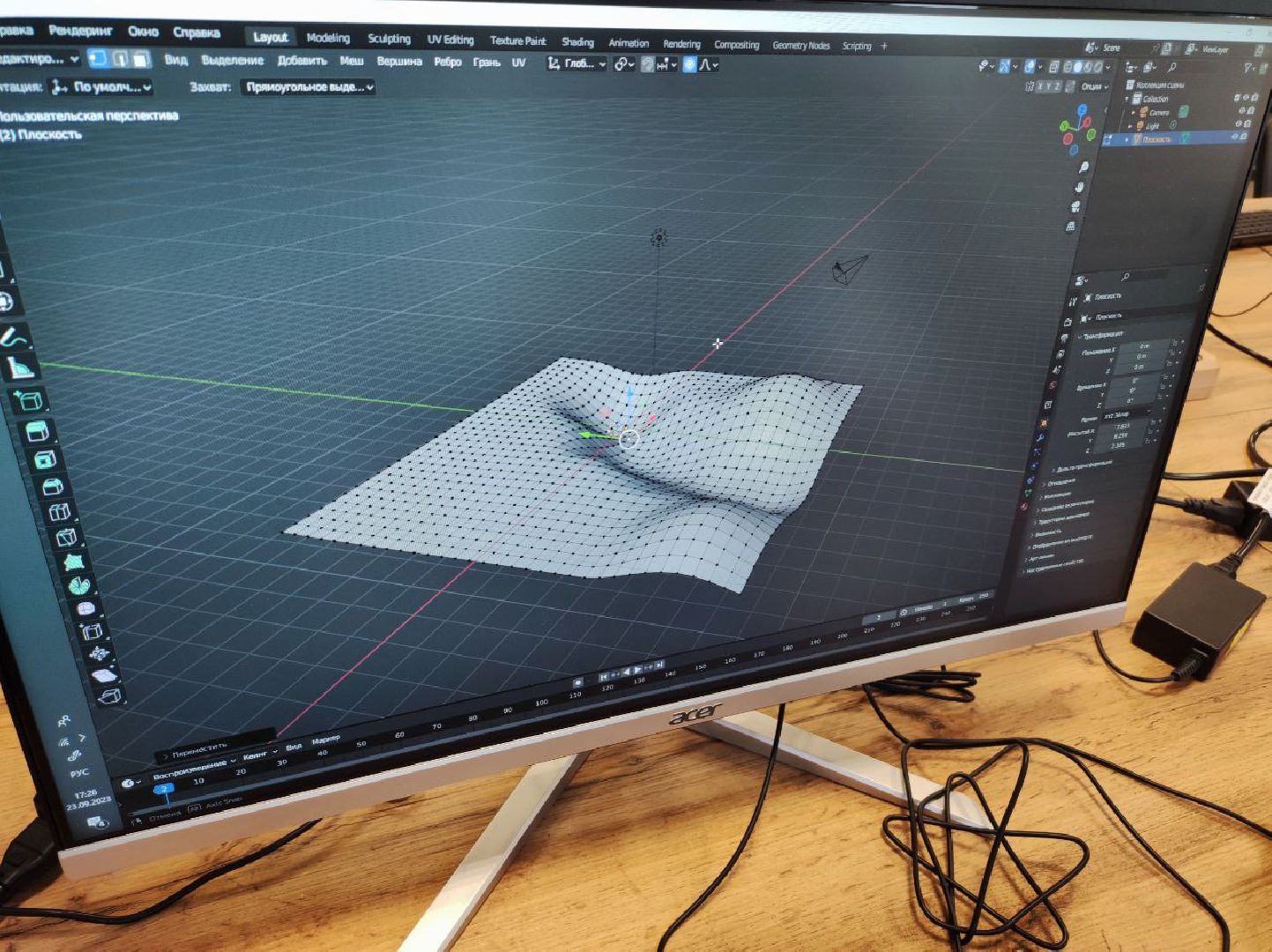Open the Захват selection mode dropdown
The image size is (1272, 952).
[308, 87]
